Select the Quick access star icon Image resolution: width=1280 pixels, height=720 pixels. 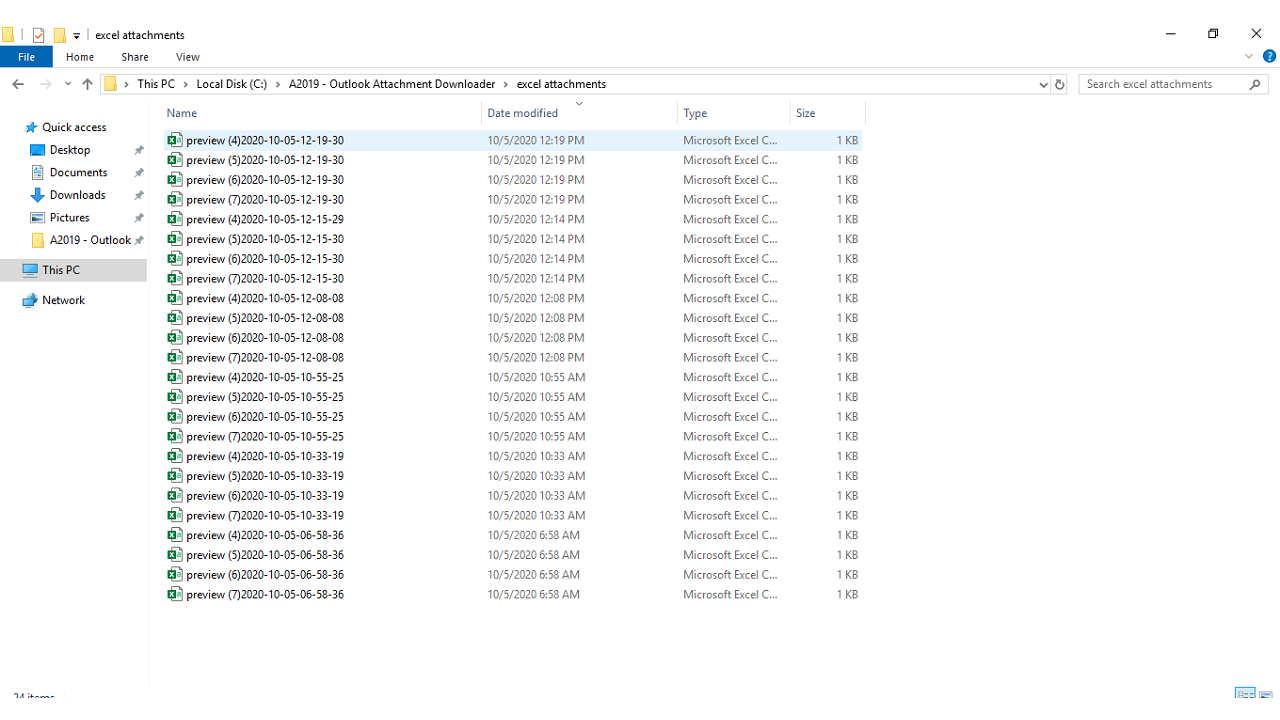click(31, 127)
